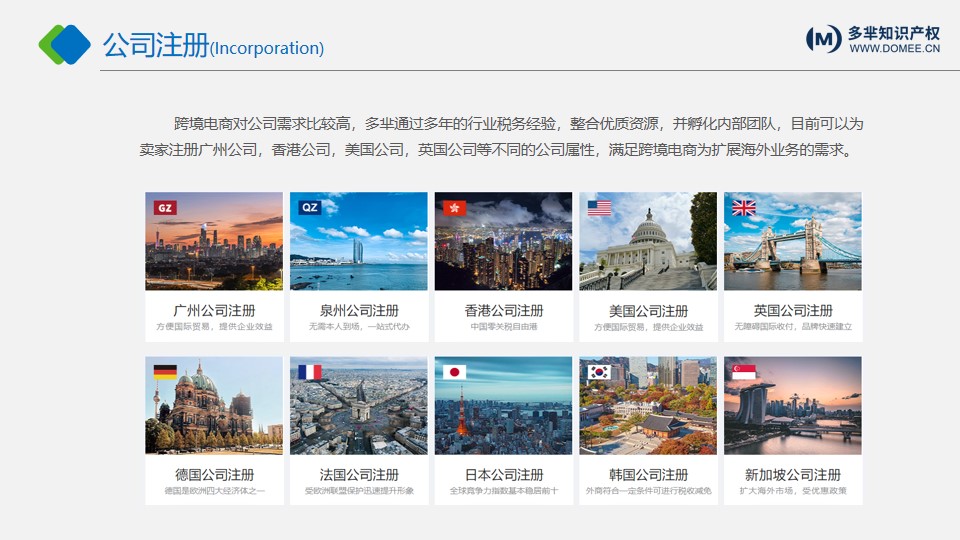
Task: Open the Berlin Cathedral thumbnail
Action: point(214,405)
